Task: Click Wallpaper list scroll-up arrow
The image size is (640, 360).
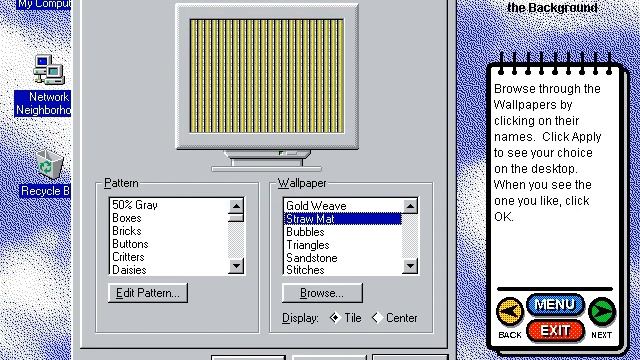Action: tap(410, 206)
